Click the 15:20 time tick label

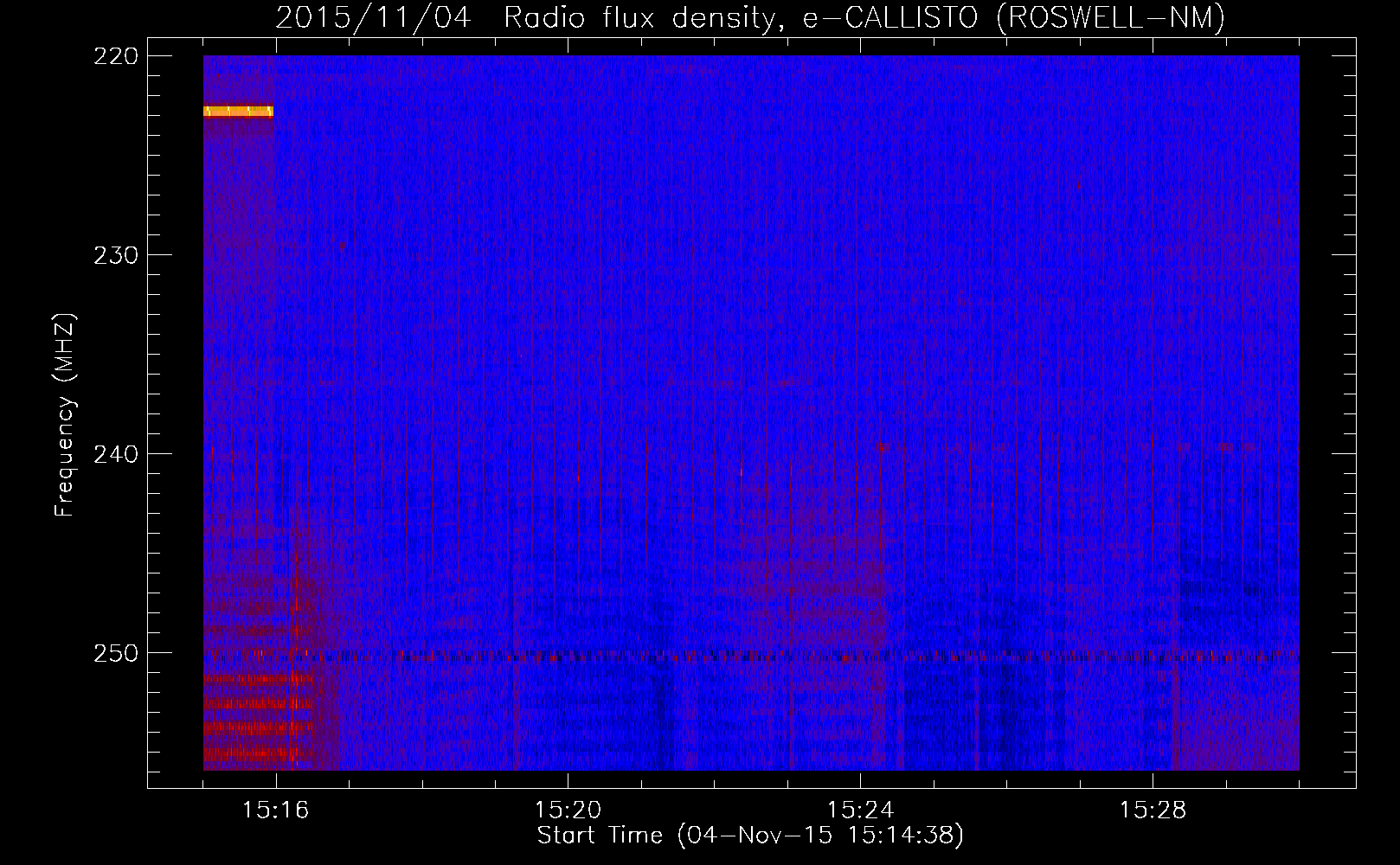[x=568, y=810]
